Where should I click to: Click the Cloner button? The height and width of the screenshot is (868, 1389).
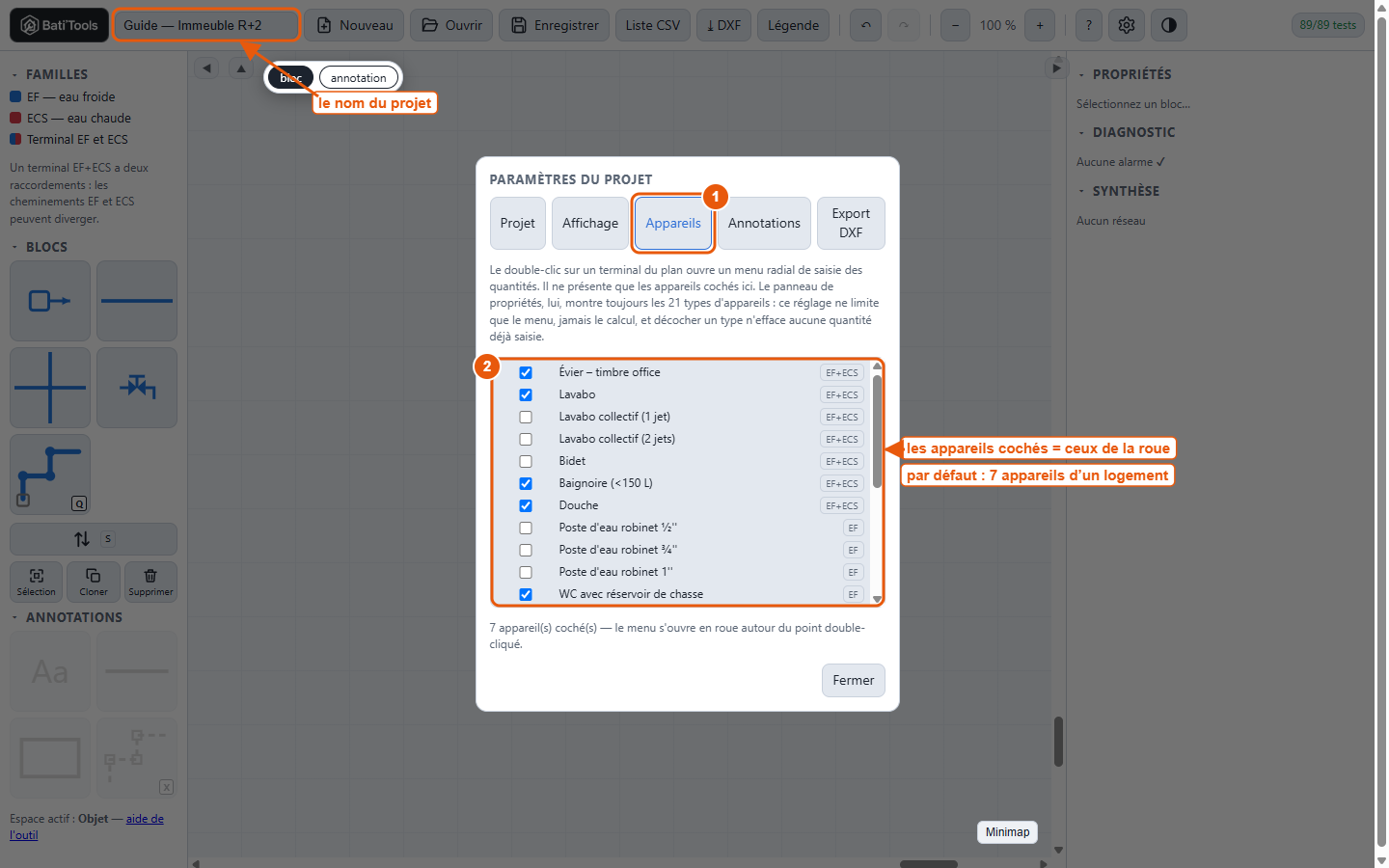94,582
